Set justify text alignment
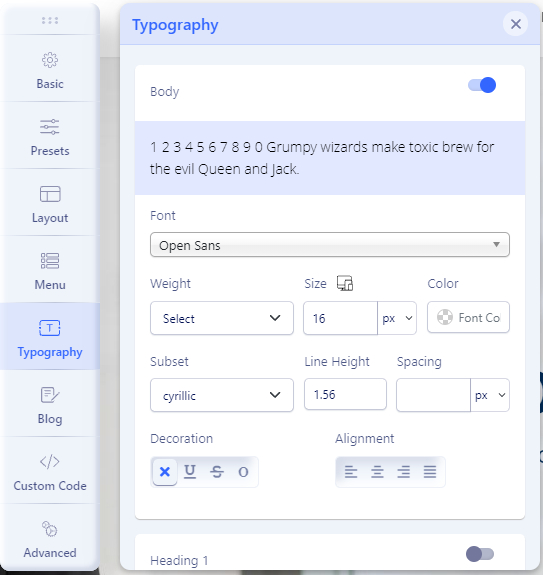 430,472
